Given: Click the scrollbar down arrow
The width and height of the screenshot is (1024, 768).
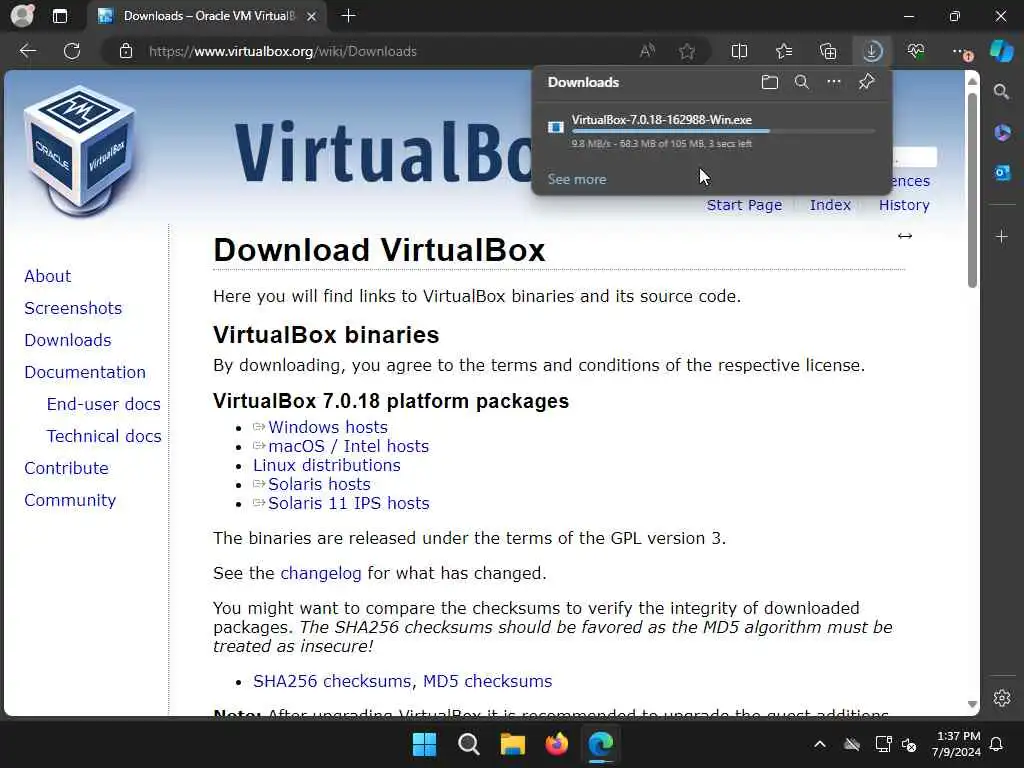Looking at the screenshot, I should (972, 704).
